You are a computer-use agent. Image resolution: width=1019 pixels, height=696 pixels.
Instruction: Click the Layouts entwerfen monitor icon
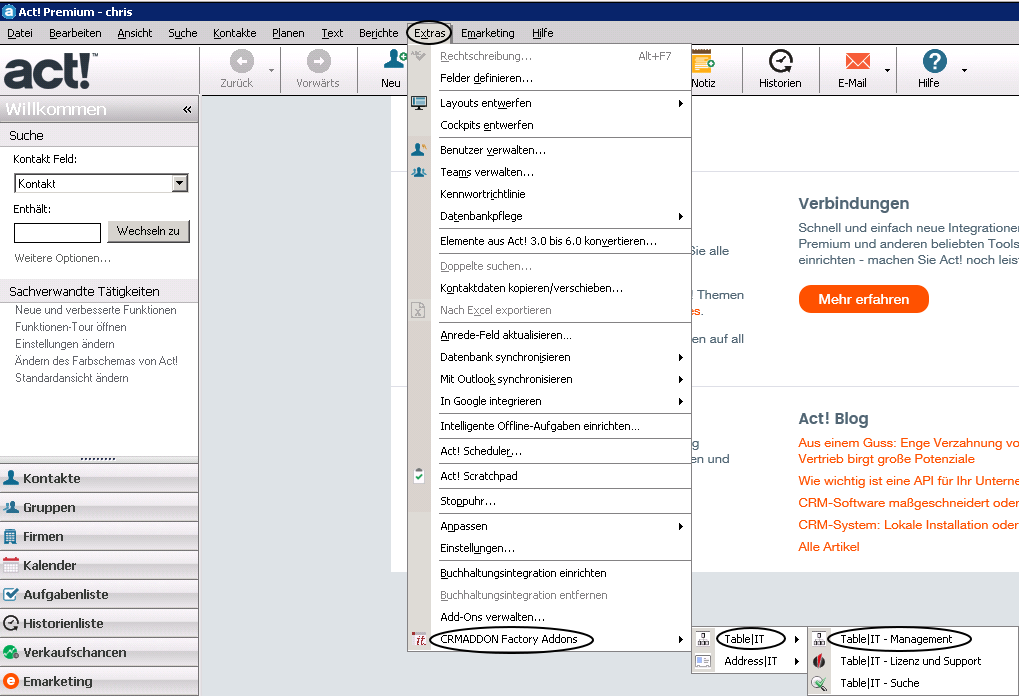coord(419,103)
